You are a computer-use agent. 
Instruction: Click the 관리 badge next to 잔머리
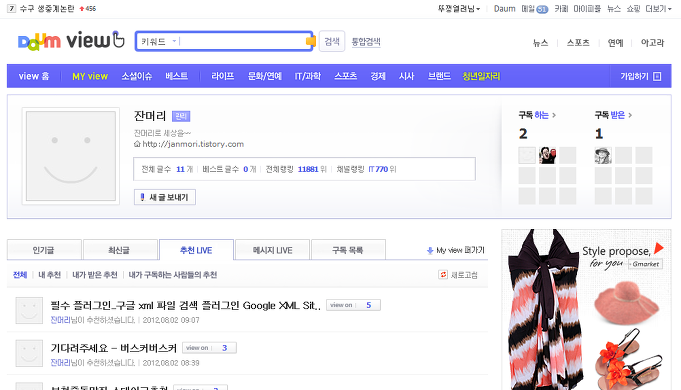(x=181, y=116)
